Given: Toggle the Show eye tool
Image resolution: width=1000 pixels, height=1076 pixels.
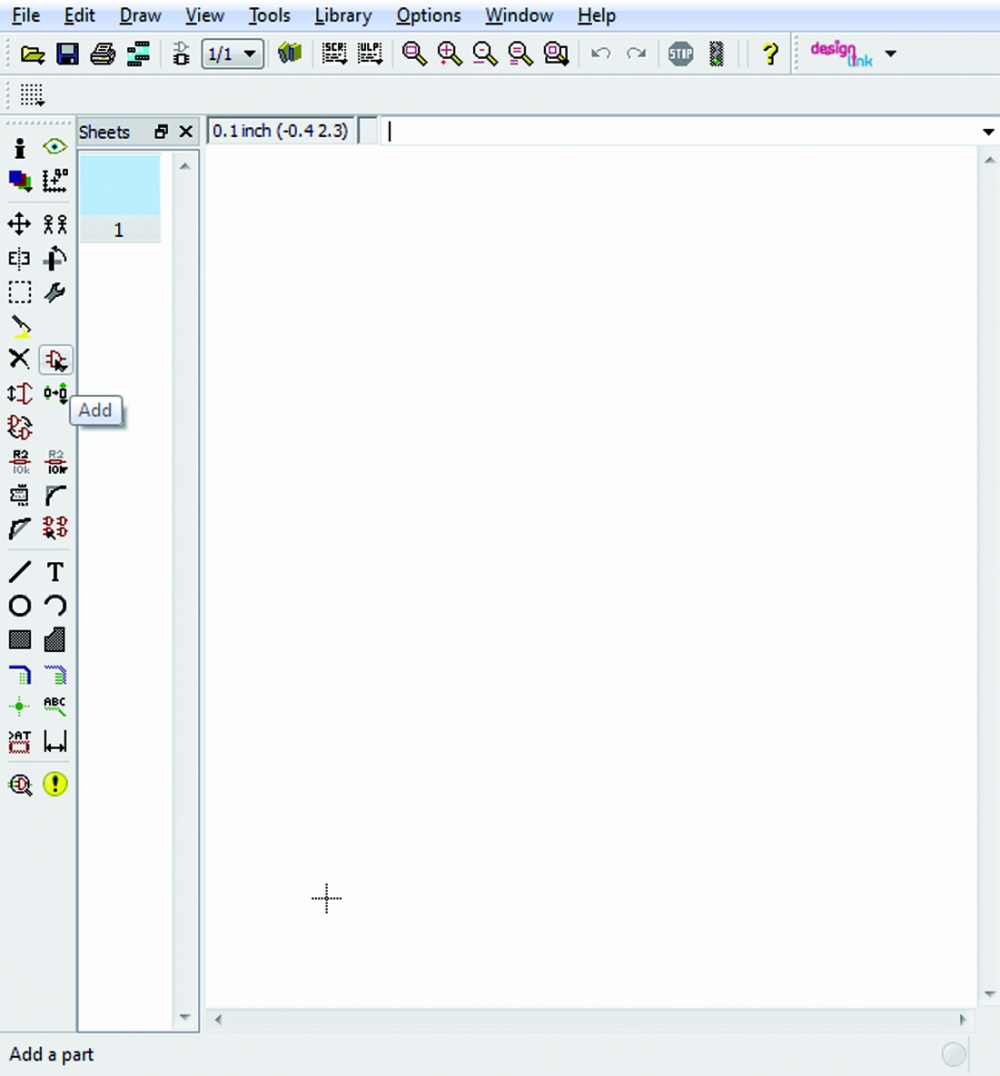Looking at the screenshot, I should [x=55, y=147].
